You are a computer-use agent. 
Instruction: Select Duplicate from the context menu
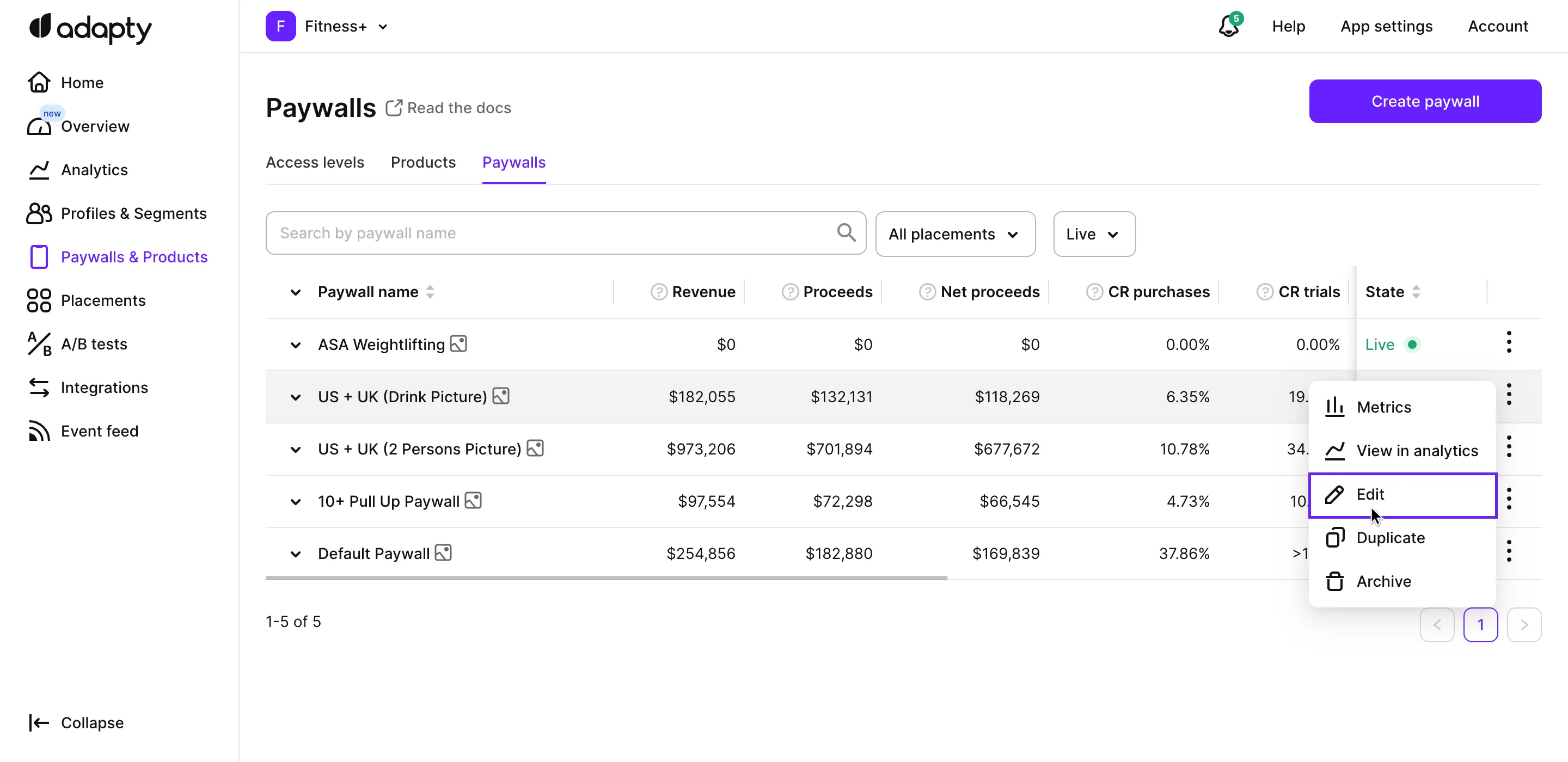pos(1391,537)
